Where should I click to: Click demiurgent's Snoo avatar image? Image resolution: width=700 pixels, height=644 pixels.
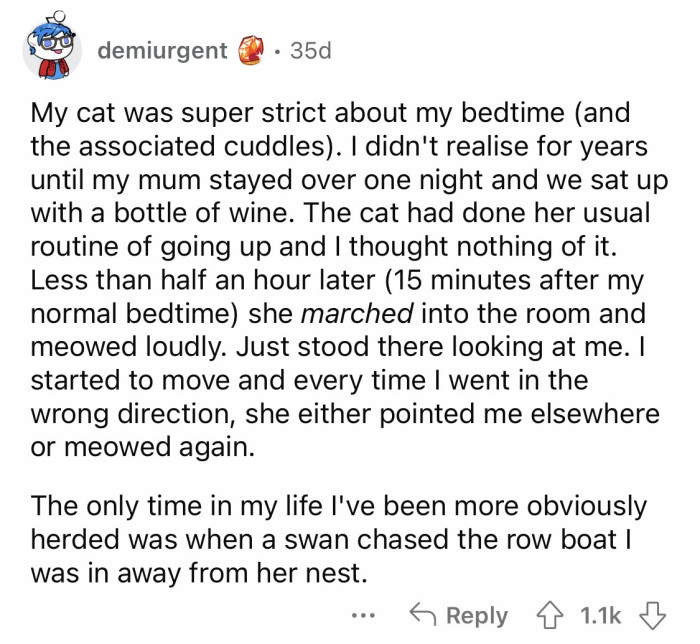[52, 49]
